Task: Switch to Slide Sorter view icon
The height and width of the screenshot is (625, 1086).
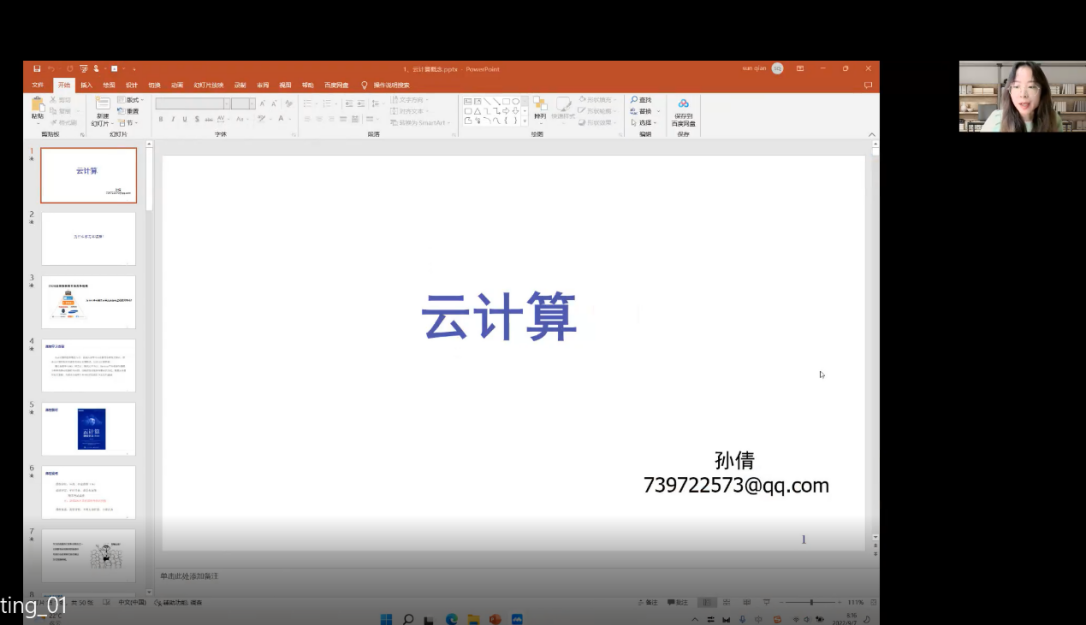Action: coord(727,602)
